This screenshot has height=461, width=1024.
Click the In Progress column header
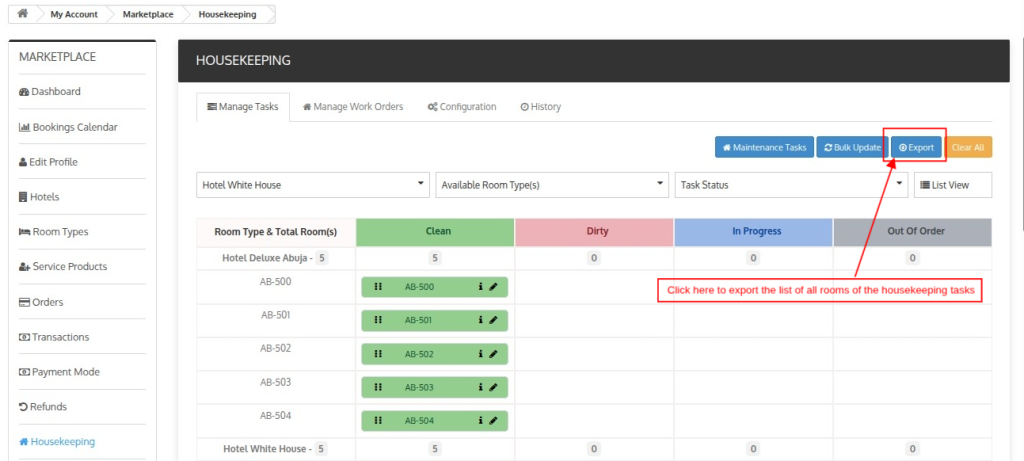pyautogui.click(x=754, y=232)
